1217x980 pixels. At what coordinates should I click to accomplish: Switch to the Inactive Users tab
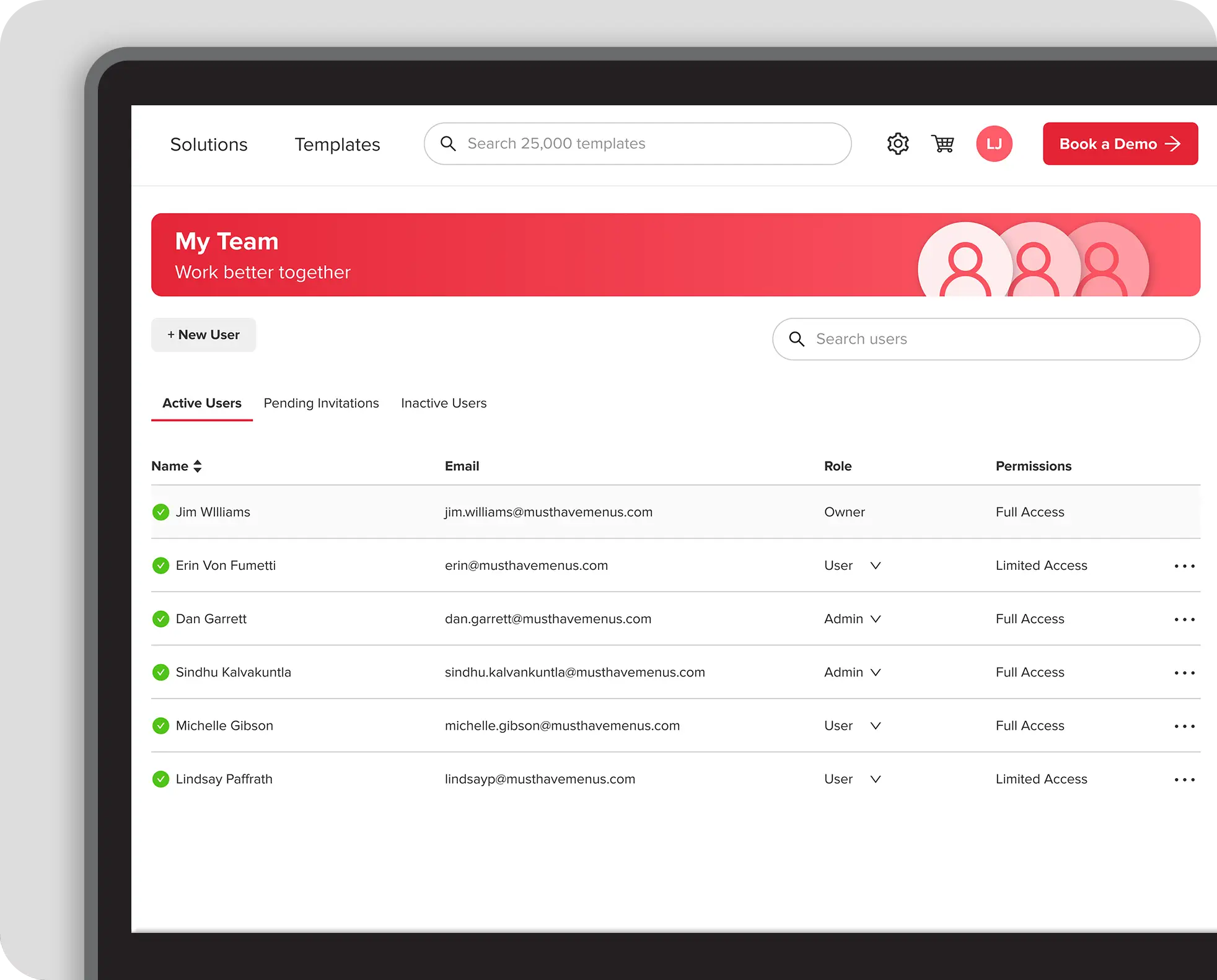pyautogui.click(x=444, y=403)
